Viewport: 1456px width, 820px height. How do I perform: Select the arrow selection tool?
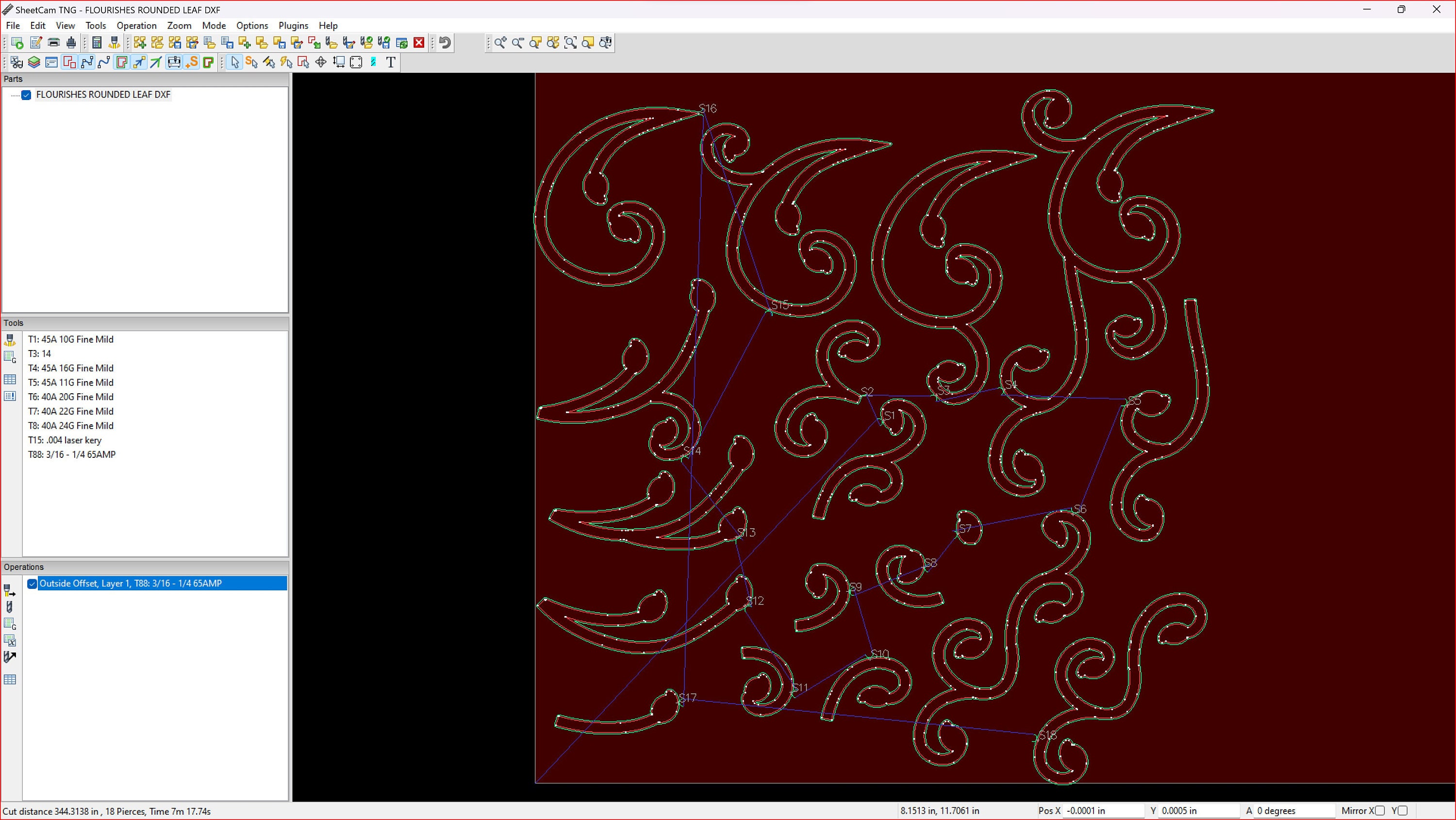click(235, 62)
